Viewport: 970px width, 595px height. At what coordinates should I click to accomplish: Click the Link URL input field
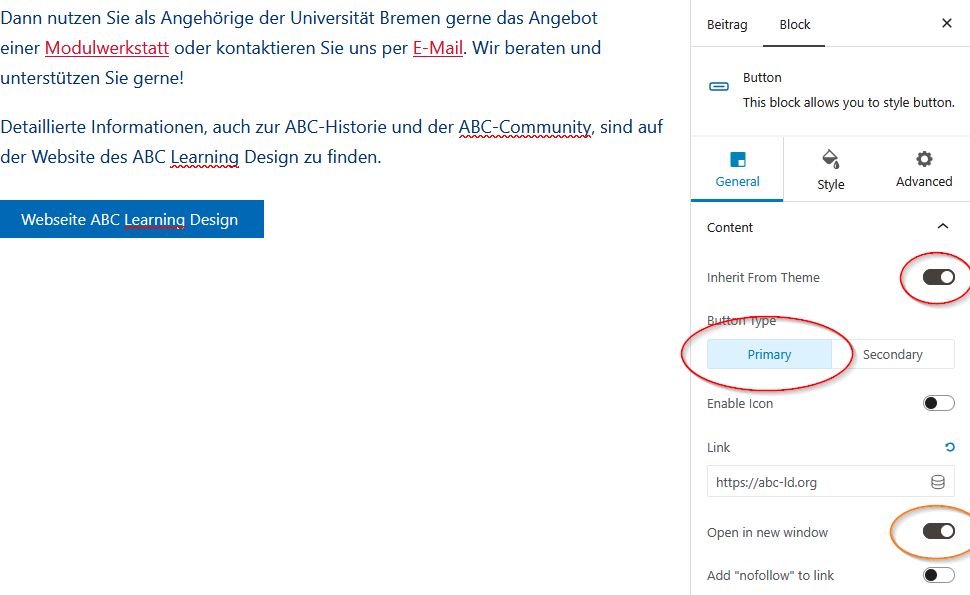tap(815, 482)
